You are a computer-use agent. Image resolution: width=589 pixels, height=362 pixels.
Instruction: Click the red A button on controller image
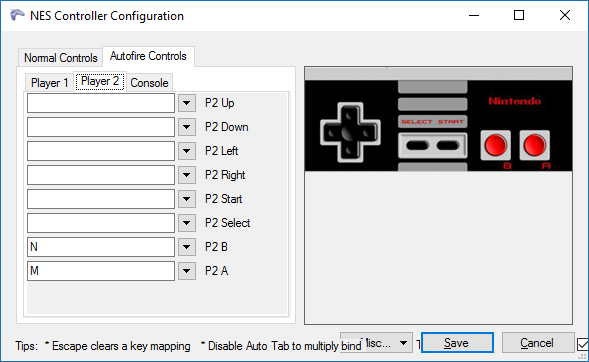[535, 145]
